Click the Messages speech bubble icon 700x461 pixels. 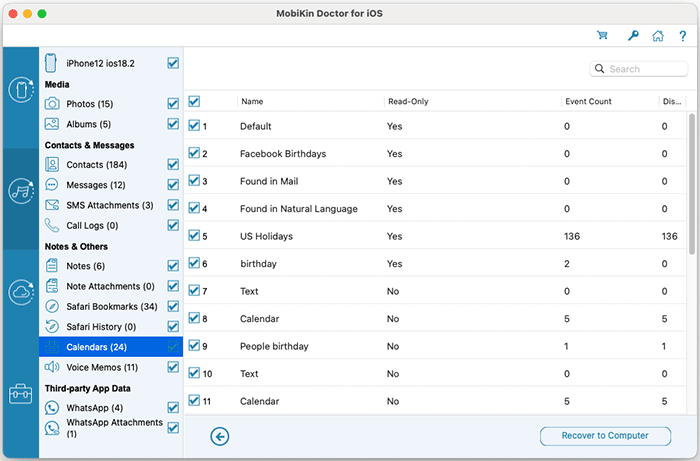click(52, 184)
